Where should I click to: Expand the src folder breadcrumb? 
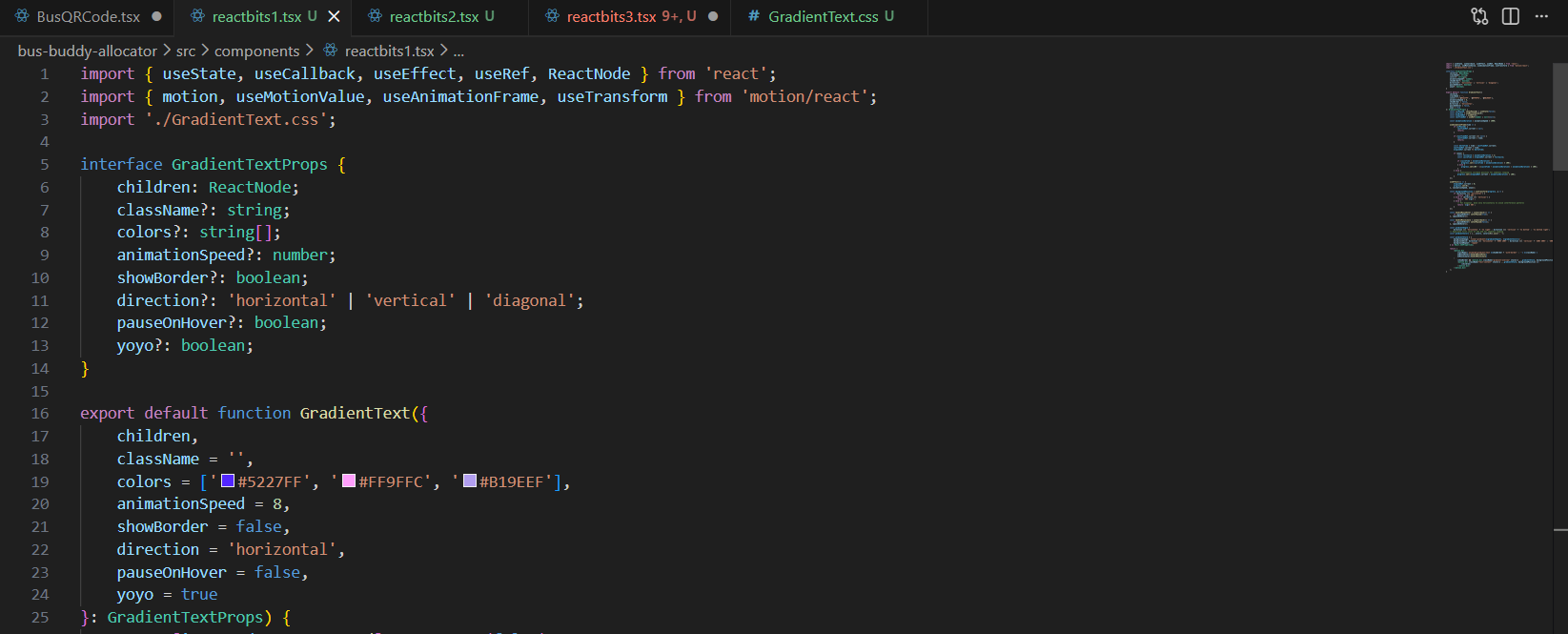click(x=186, y=51)
